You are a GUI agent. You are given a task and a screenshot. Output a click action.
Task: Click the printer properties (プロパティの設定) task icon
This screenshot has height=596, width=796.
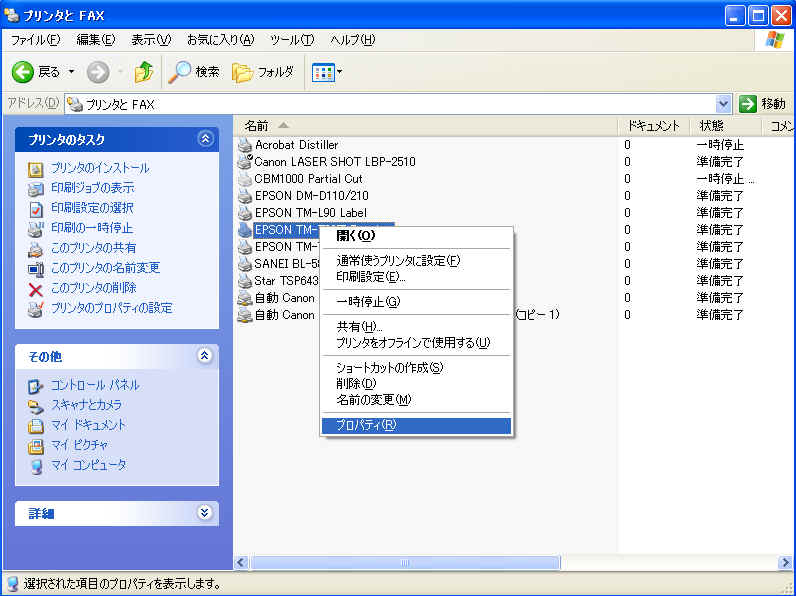tap(36, 309)
